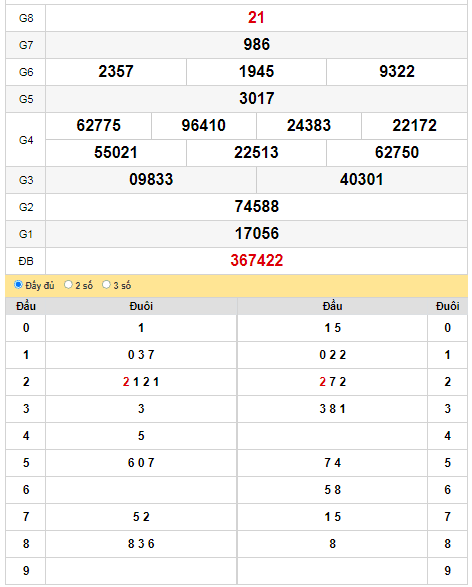Click G6 number 9322
This screenshot has width=472, height=587.
click(397, 72)
